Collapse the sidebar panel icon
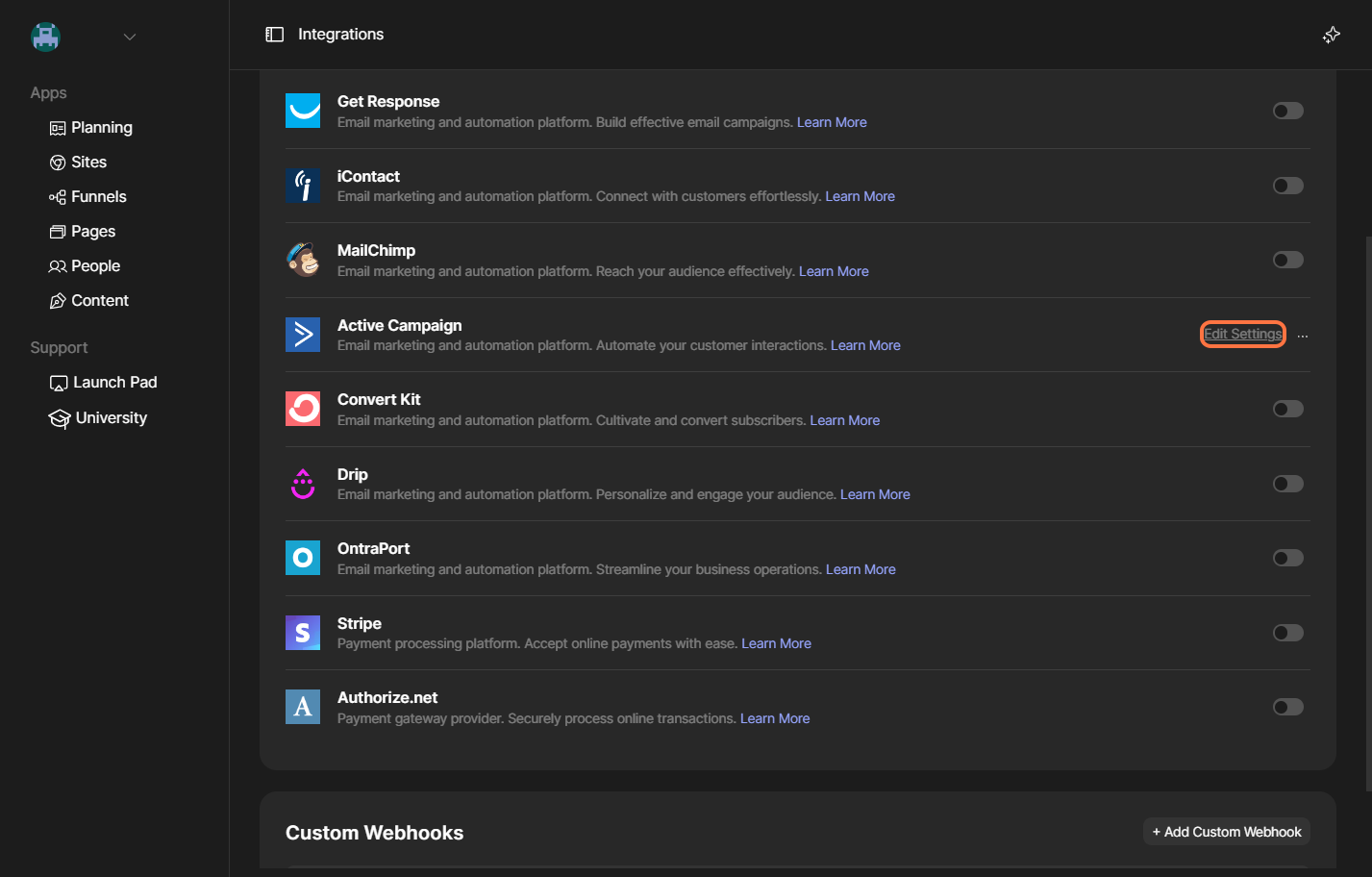1372x877 pixels. coord(275,35)
